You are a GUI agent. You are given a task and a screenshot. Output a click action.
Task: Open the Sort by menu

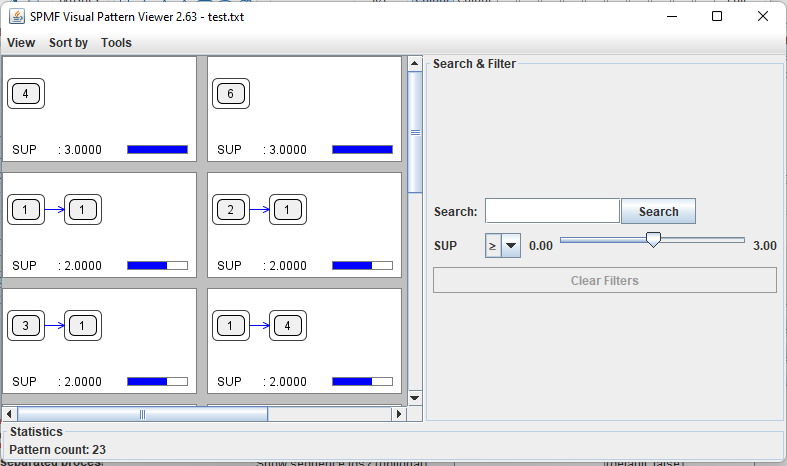(x=68, y=43)
